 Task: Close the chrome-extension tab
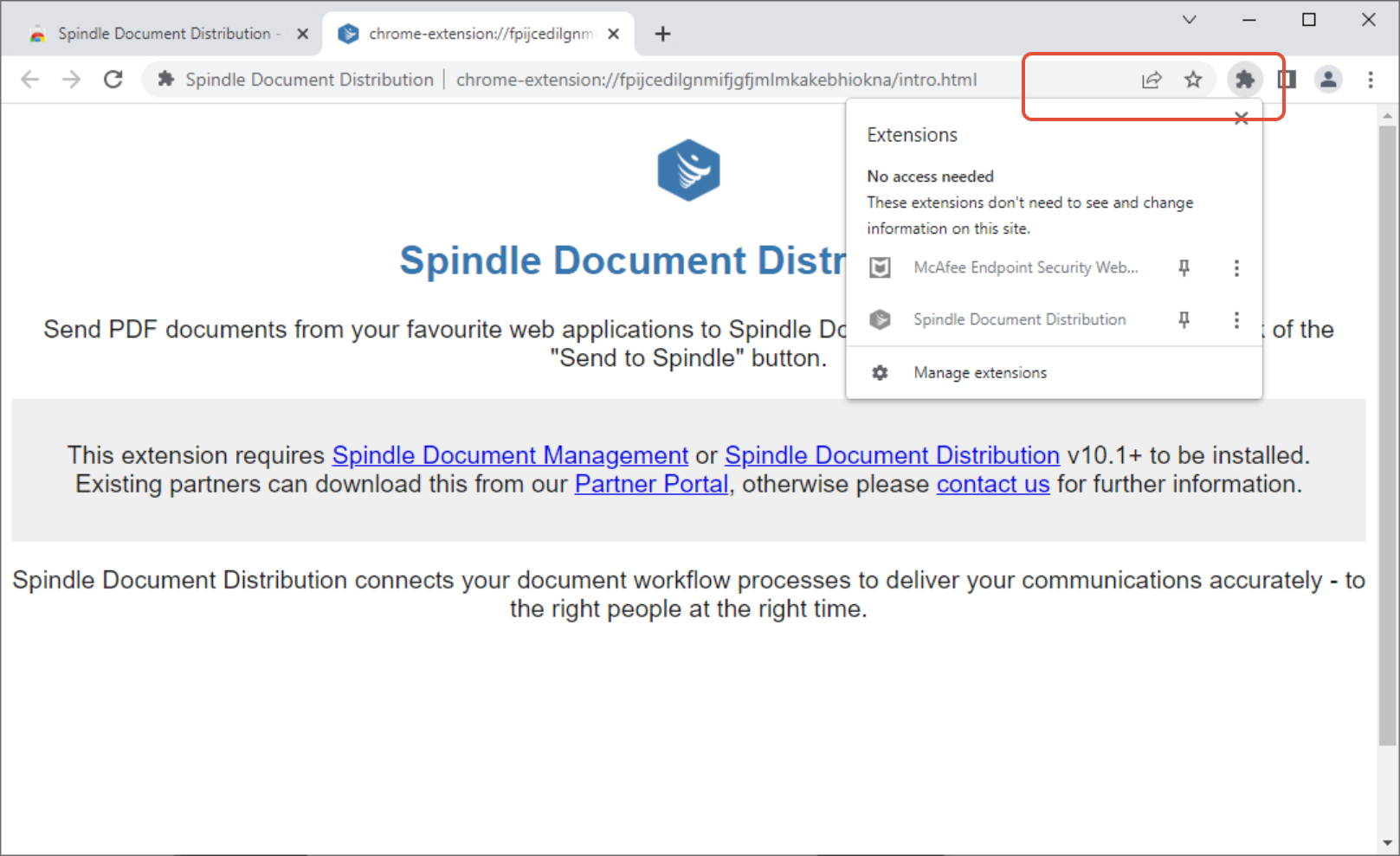pyautogui.click(x=613, y=34)
